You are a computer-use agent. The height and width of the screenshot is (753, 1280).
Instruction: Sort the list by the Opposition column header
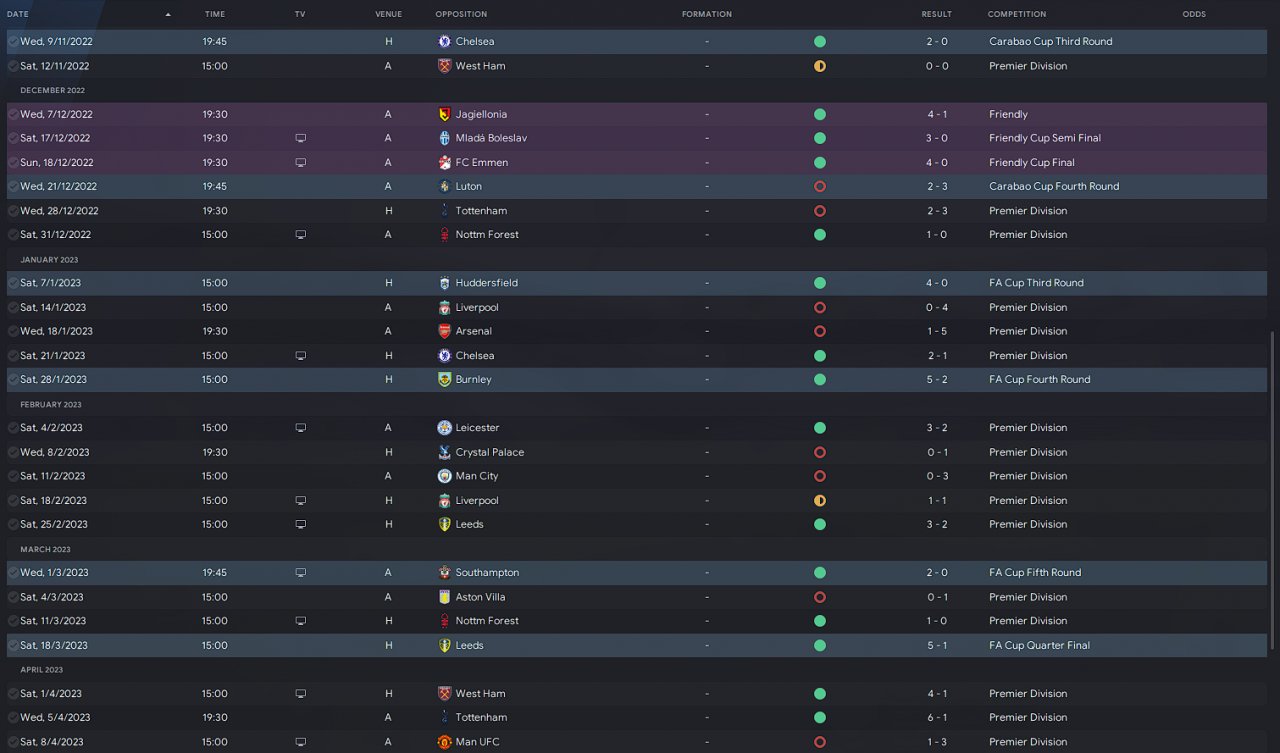tap(461, 14)
